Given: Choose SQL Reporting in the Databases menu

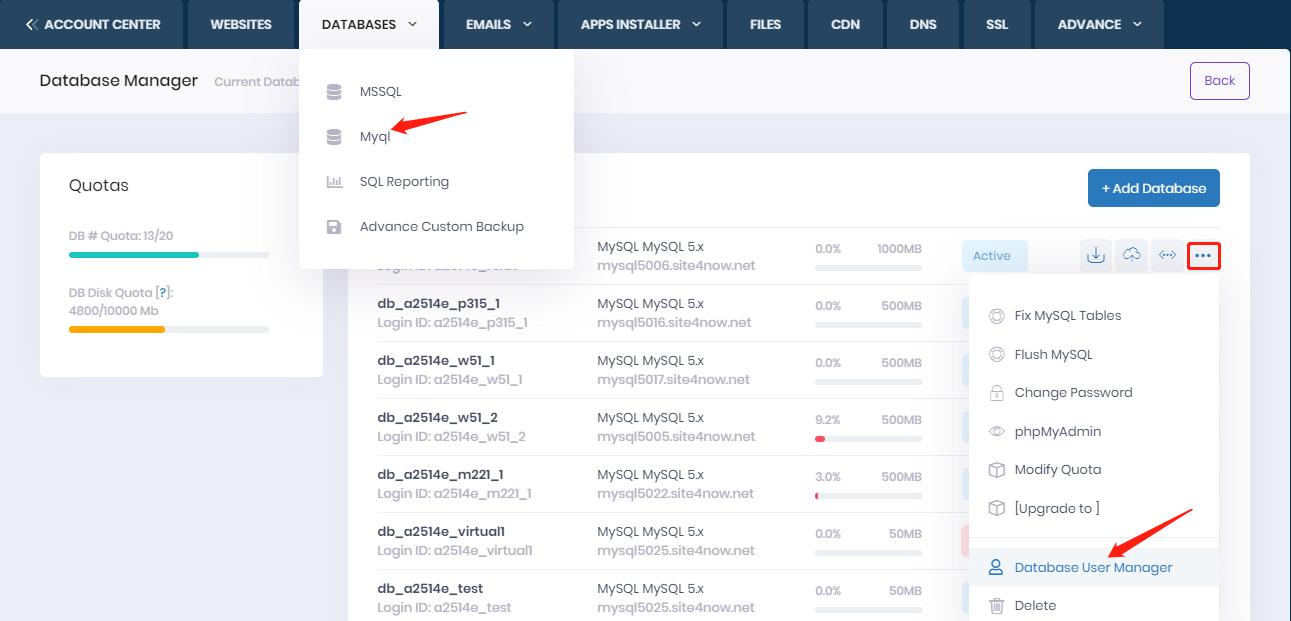Looking at the screenshot, I should 404,182.
